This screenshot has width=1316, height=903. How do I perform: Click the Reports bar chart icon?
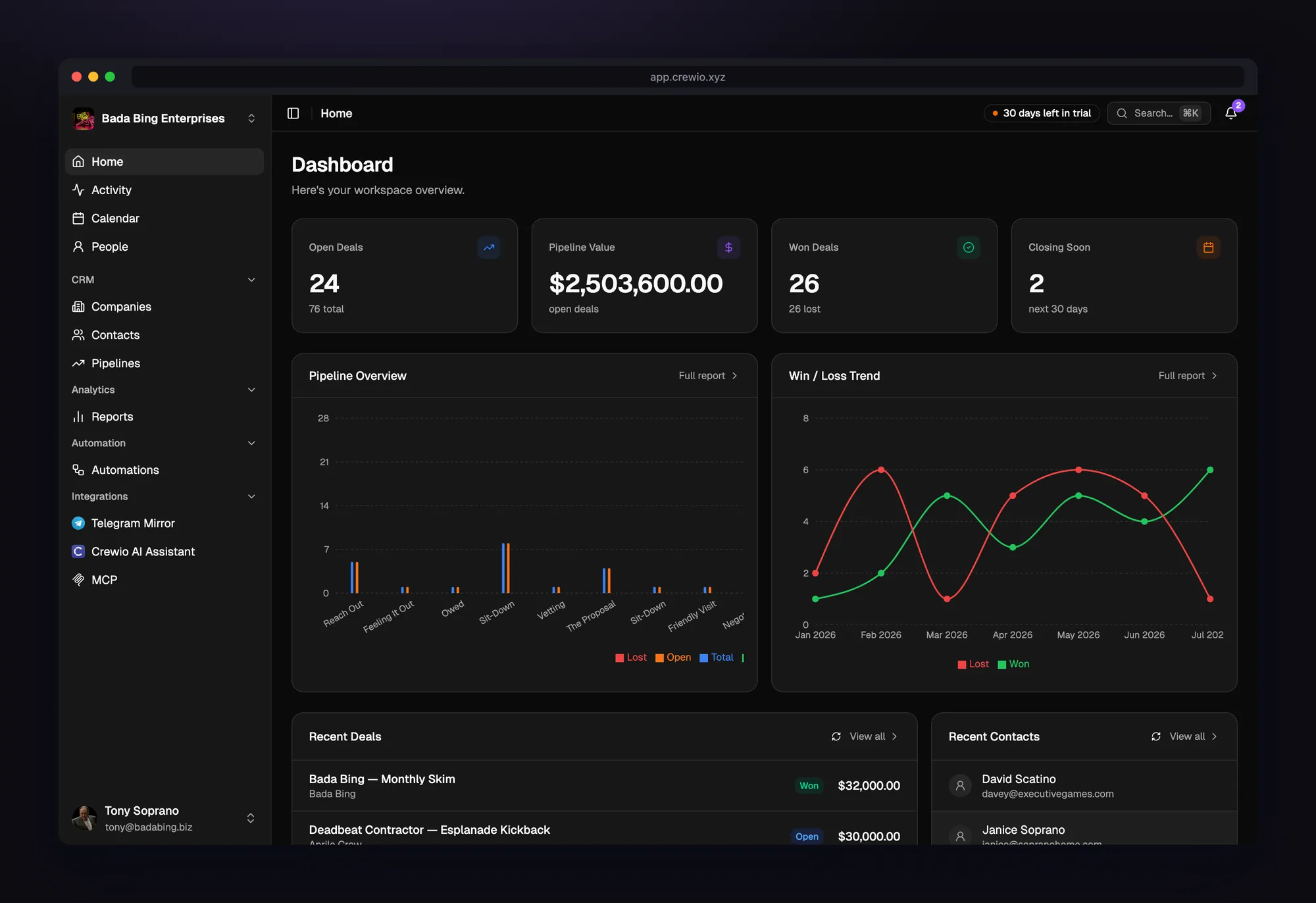[78, 417]
